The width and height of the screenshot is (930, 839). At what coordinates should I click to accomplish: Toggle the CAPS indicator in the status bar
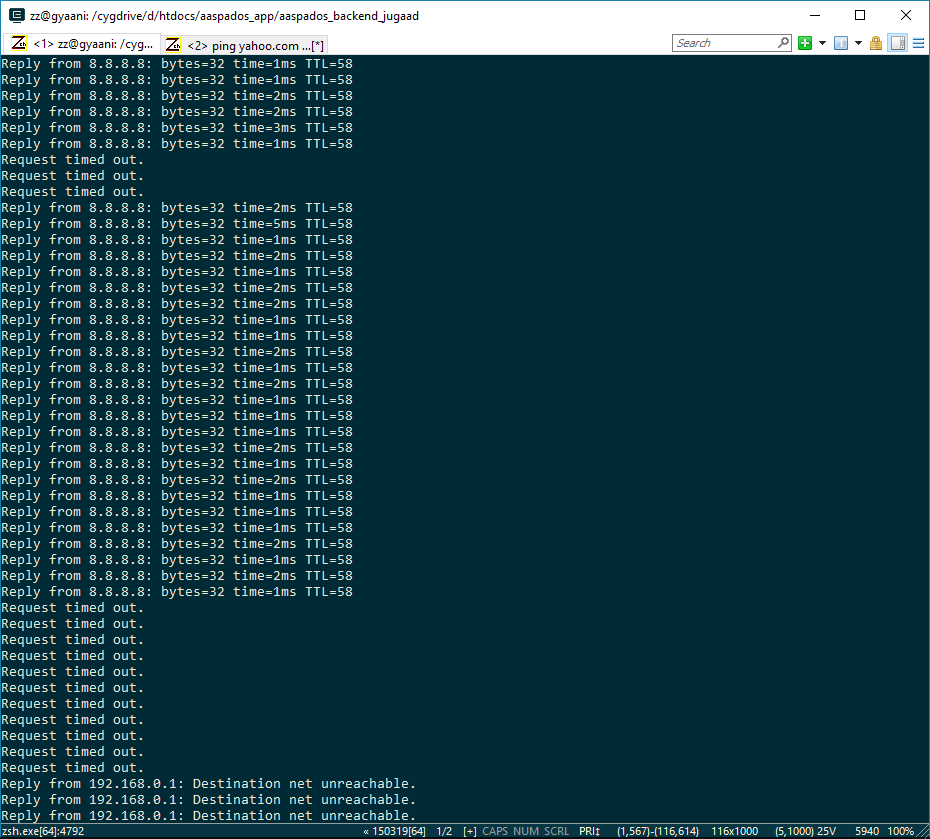(495, 831)
